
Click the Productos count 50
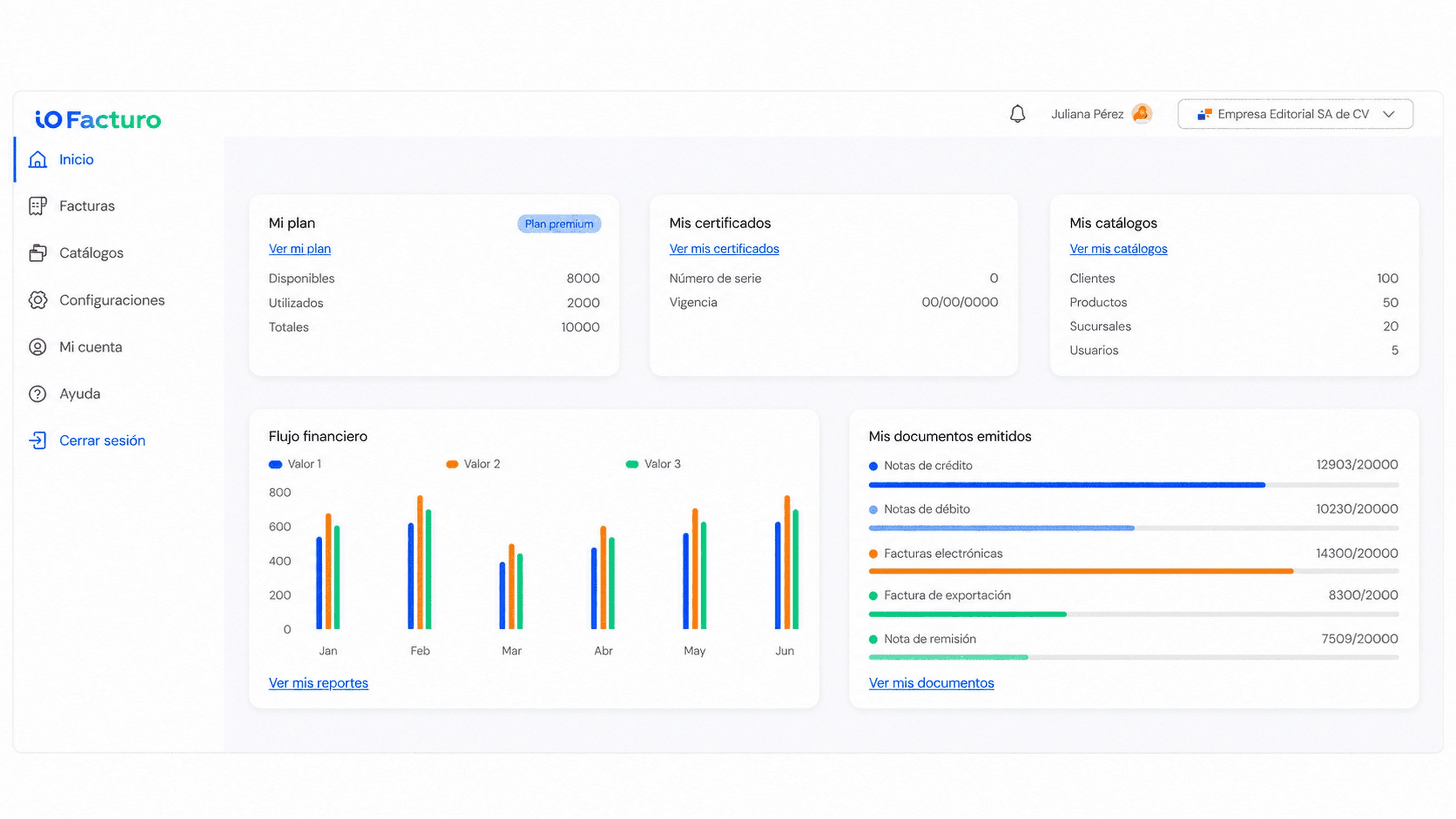(x=1390, y=303)
